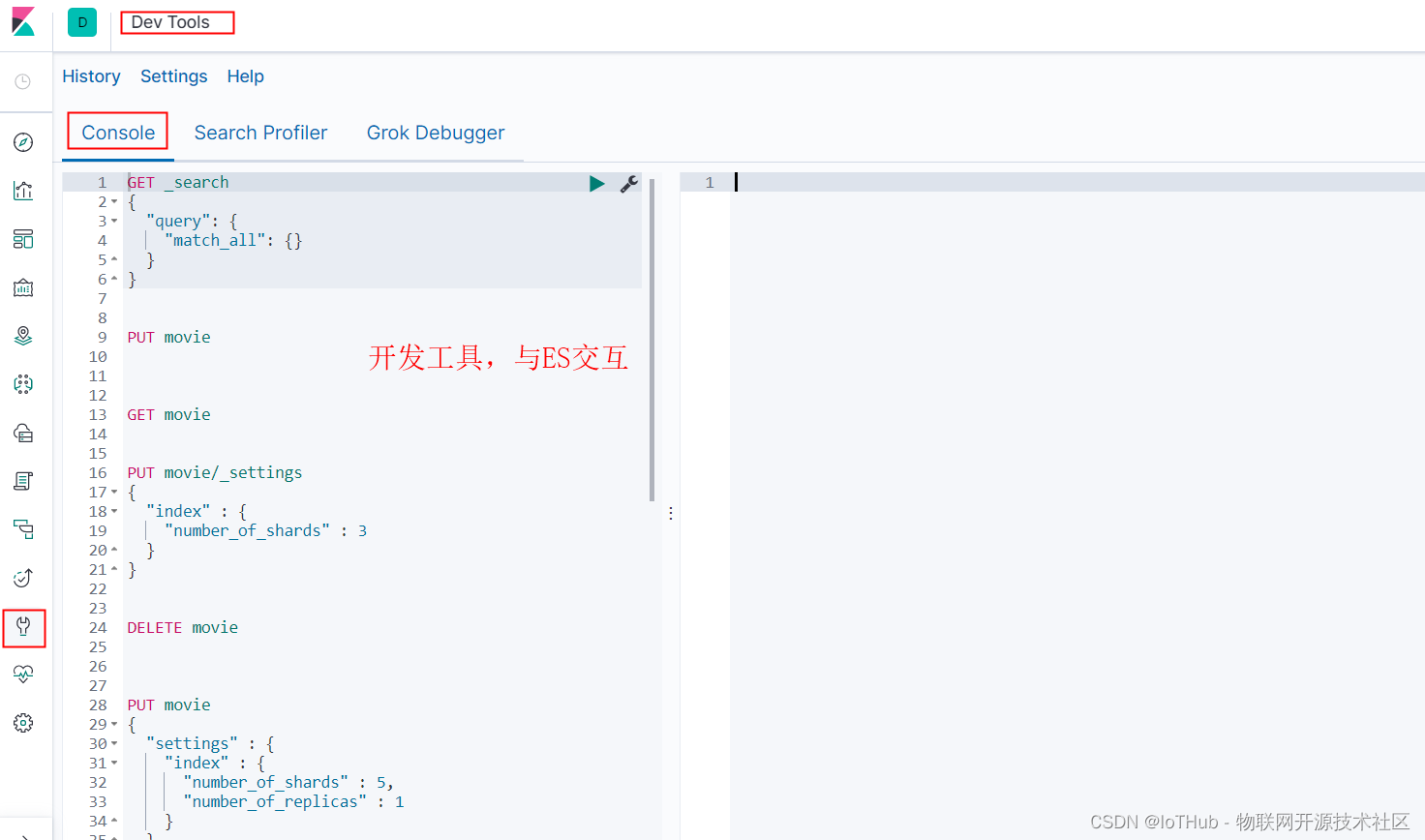This screenshot has height=840, width=1425.
Task: Open Dev Tools wrench icon in sidebar
Action: [x=23, y=627]
